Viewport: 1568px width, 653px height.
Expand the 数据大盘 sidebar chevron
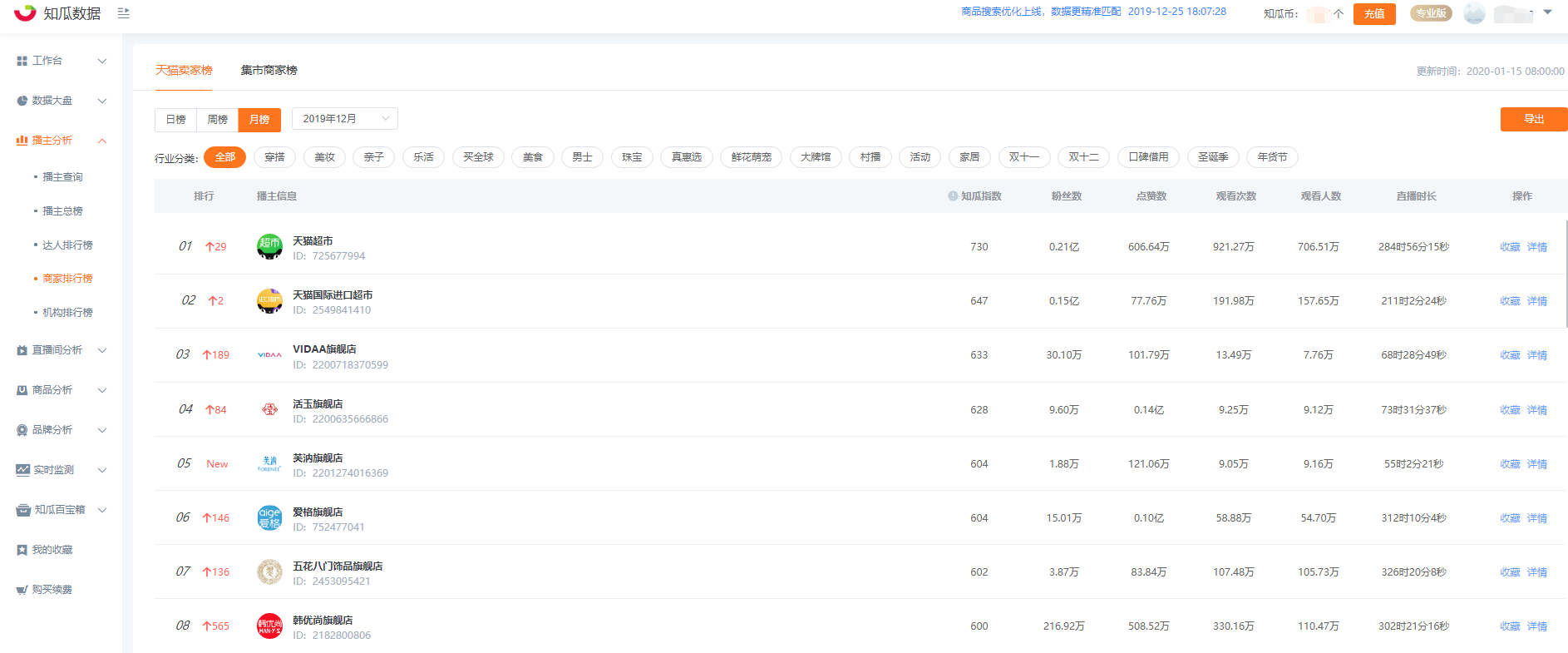click(102, 101)
